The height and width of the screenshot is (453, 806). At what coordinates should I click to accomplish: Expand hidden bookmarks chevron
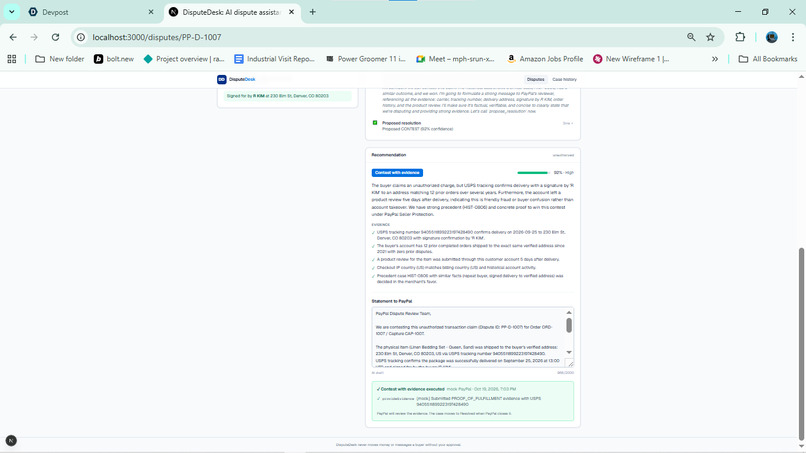(x=715, y=59)
